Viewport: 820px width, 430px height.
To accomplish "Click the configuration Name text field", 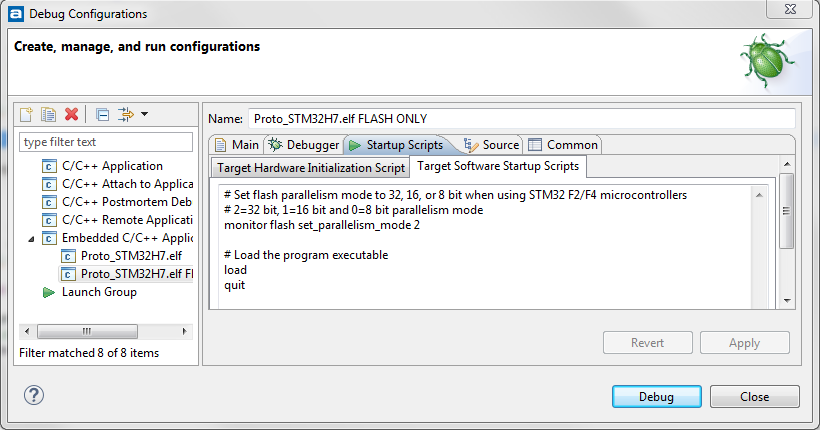I will click(x=520, y=119).
